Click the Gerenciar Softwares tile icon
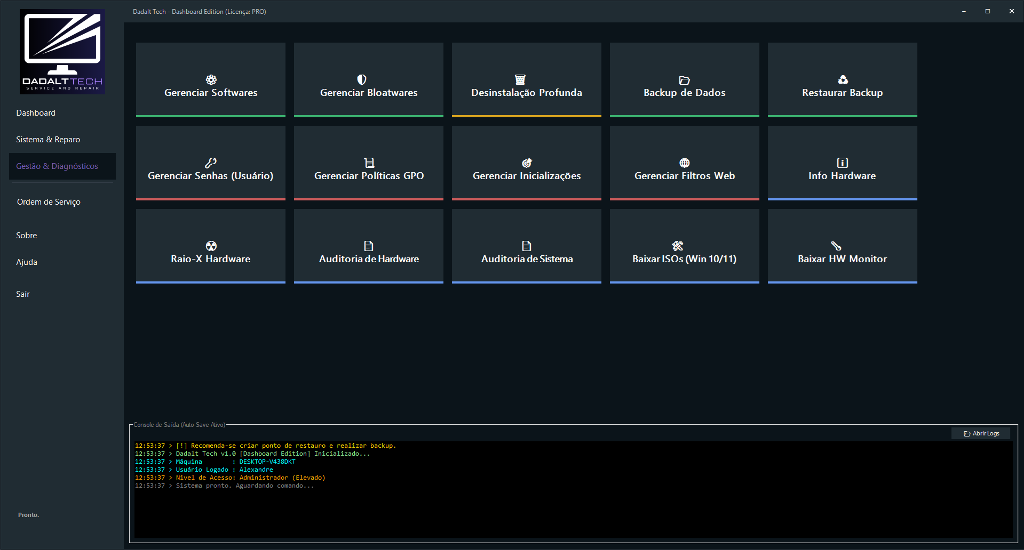Image resolution: width=1024 pixels, height=550 pixels. [211, 80]
